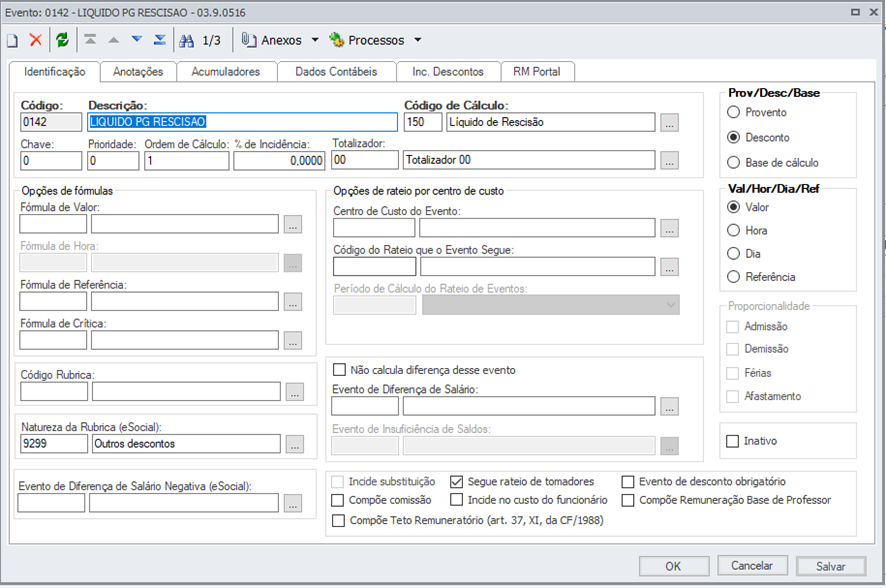Switch to the Anotações tab
The width and height of the screenshot is (886, 588).
[138, 72]
